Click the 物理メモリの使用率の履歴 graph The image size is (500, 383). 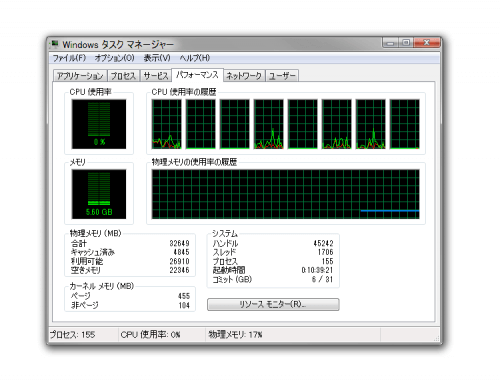tap(286, 194)
